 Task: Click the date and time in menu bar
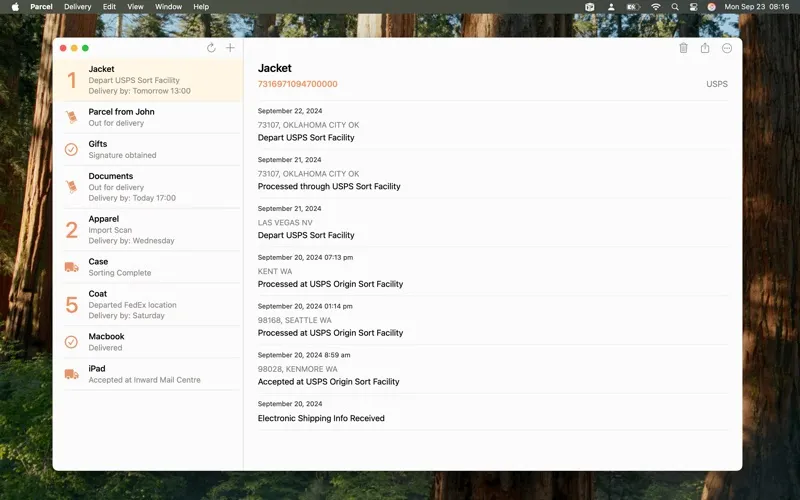coord(757,6)
